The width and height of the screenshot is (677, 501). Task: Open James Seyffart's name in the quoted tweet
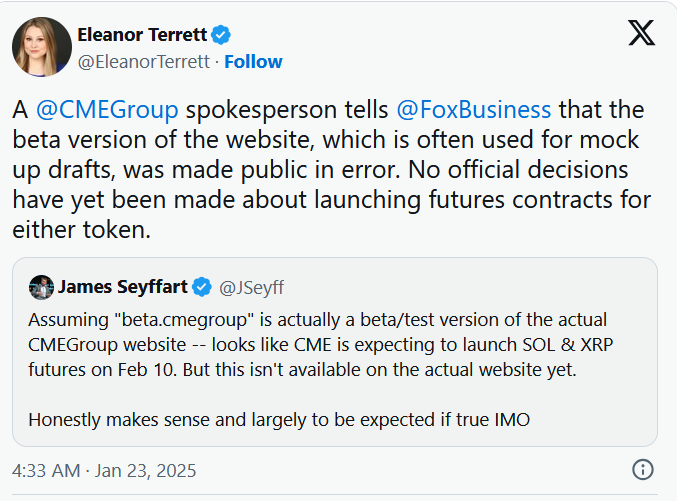click(122, 287)
